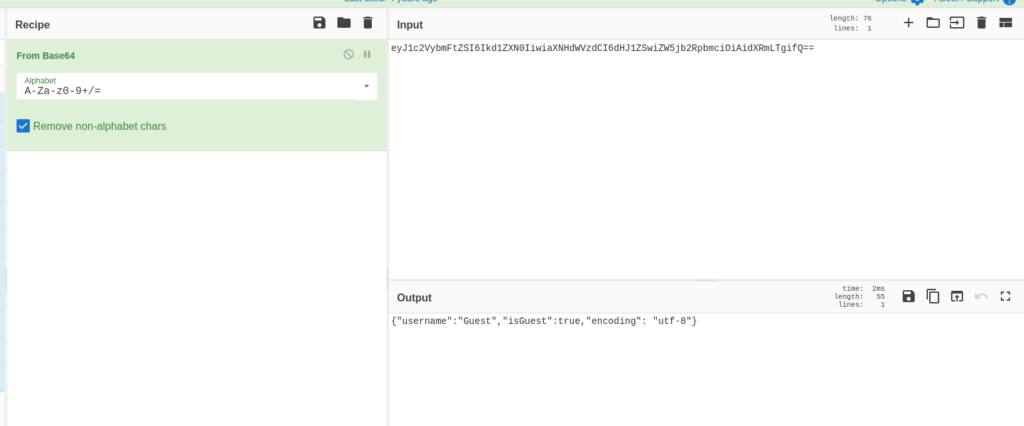The height and width of the screenshot is (426, 1024).
Task: Replace input with output
Action: pyautogui.click(x=957, y=296)
